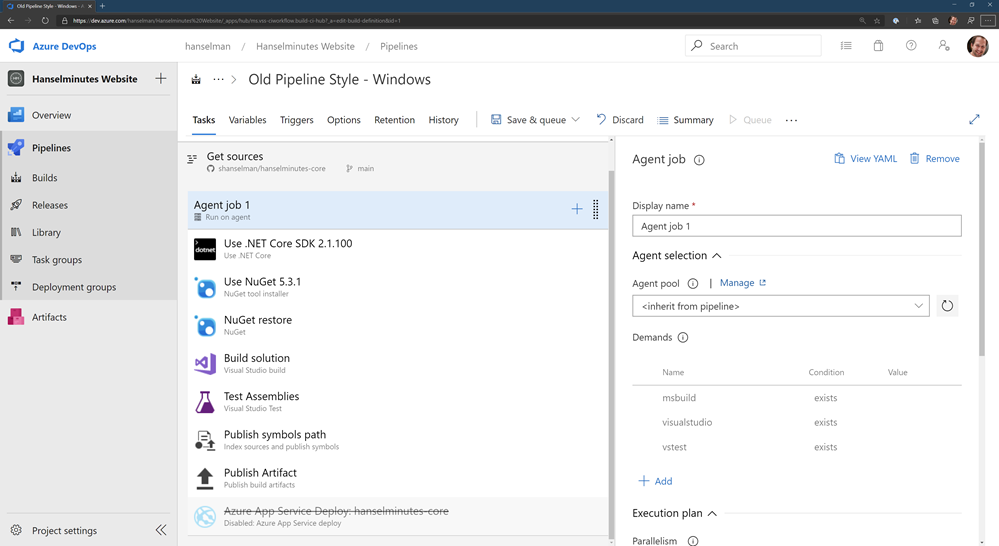Select Publish Artifact task
Viewport: 999px width, 546px height.
pos(398,478)
